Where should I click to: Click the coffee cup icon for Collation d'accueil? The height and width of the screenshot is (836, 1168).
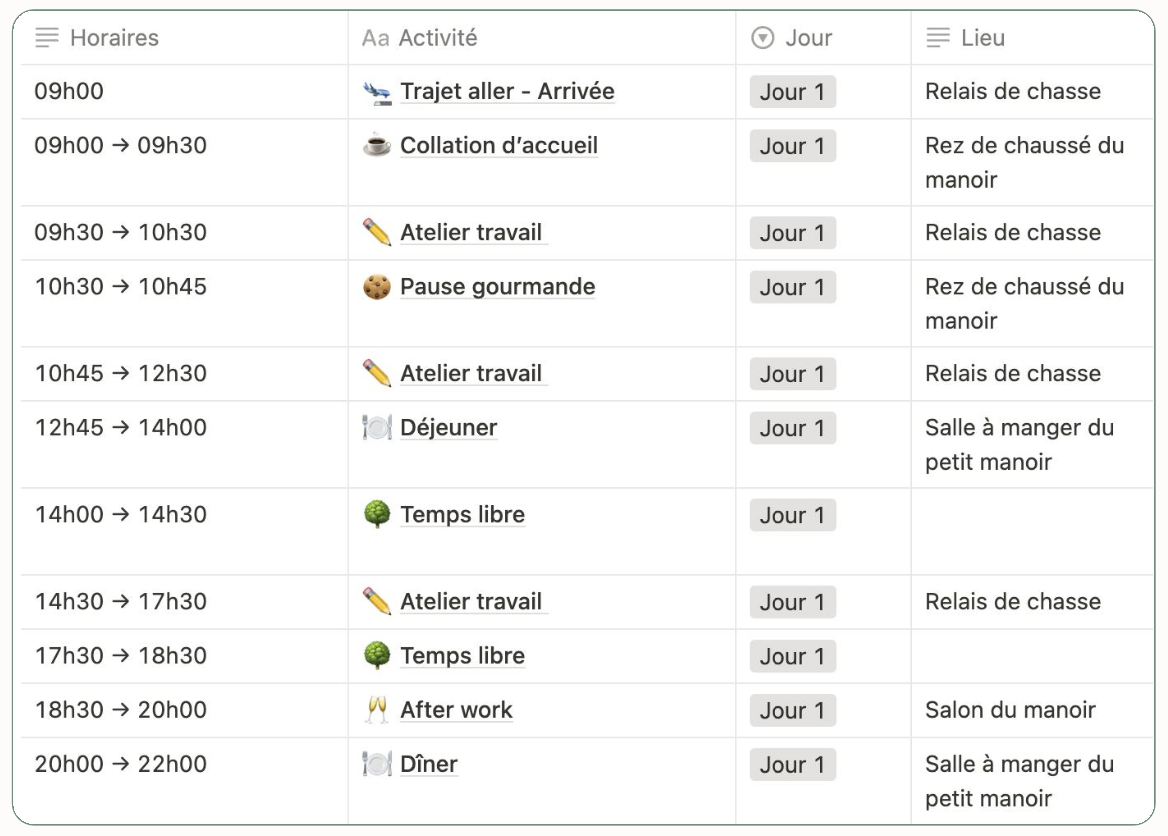pyautogui.click(x=377, y=145)
